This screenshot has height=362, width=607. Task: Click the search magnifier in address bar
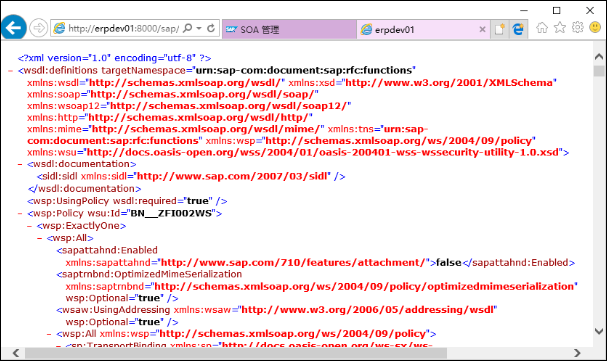pos(187,28)
